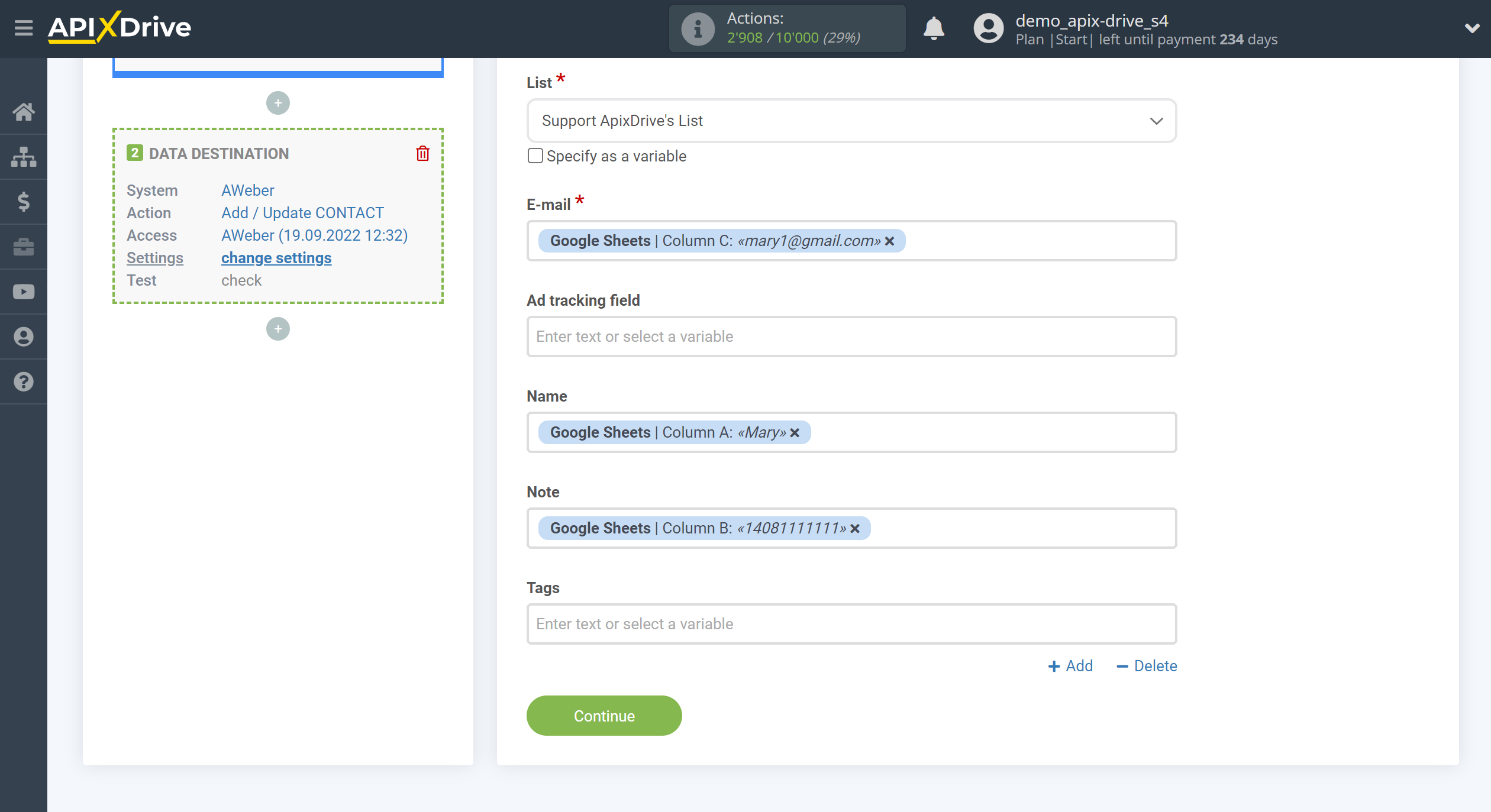Click the billing/dollar icon in sidebar

click(x=24, y=201)
